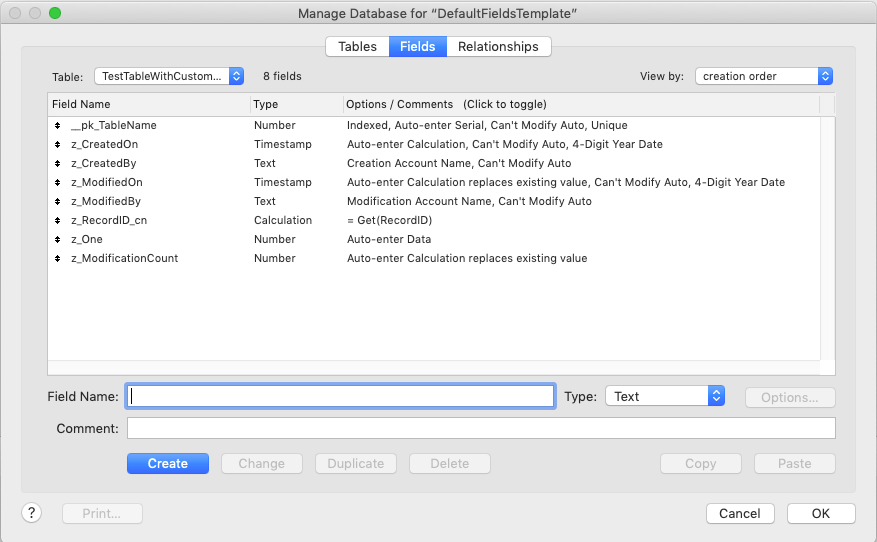877x542 pixels.
Task: Open the Table selection dropdown
Action: [x=169, y=76]
